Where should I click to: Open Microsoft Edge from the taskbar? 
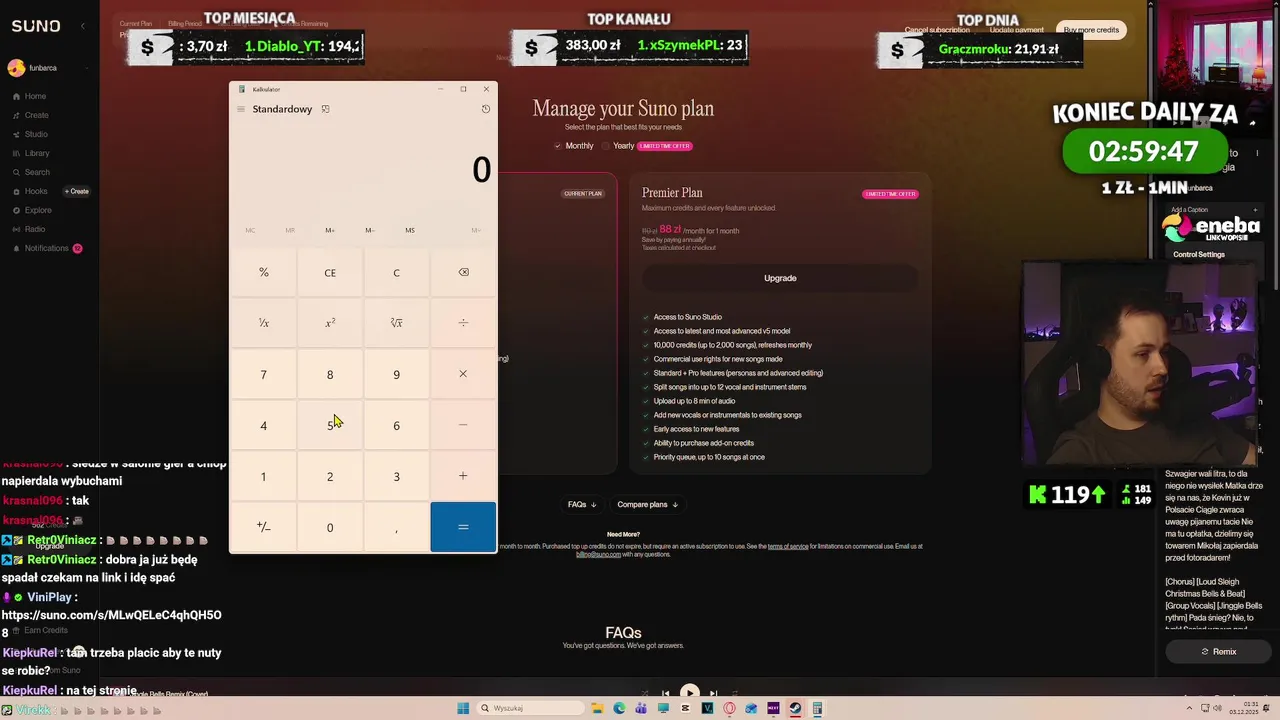(x=619, y=708)
